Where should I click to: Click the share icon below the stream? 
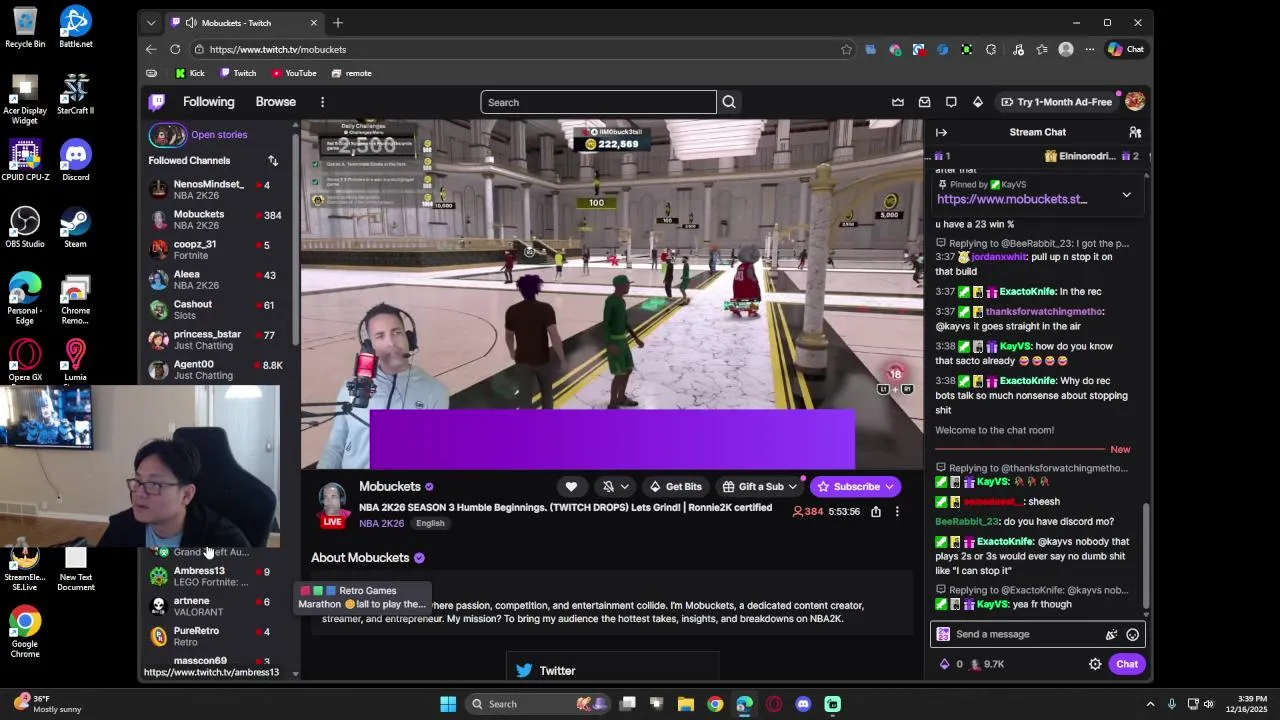875,512
